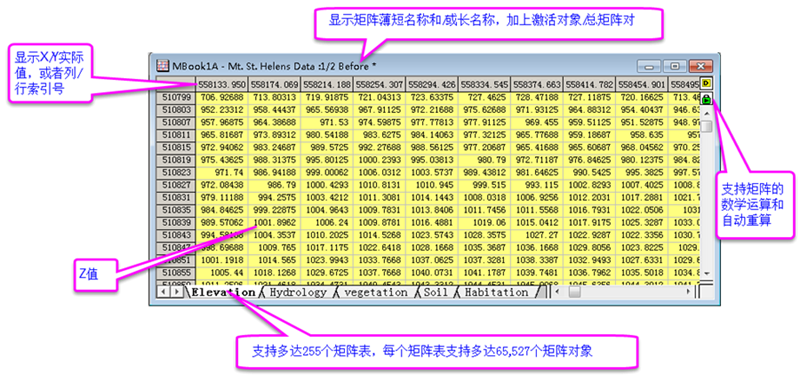The height and width of the screenshot is (375, 800).
Task: Click the cell with value 1001.8962
Action: click(x=274, y=222)
